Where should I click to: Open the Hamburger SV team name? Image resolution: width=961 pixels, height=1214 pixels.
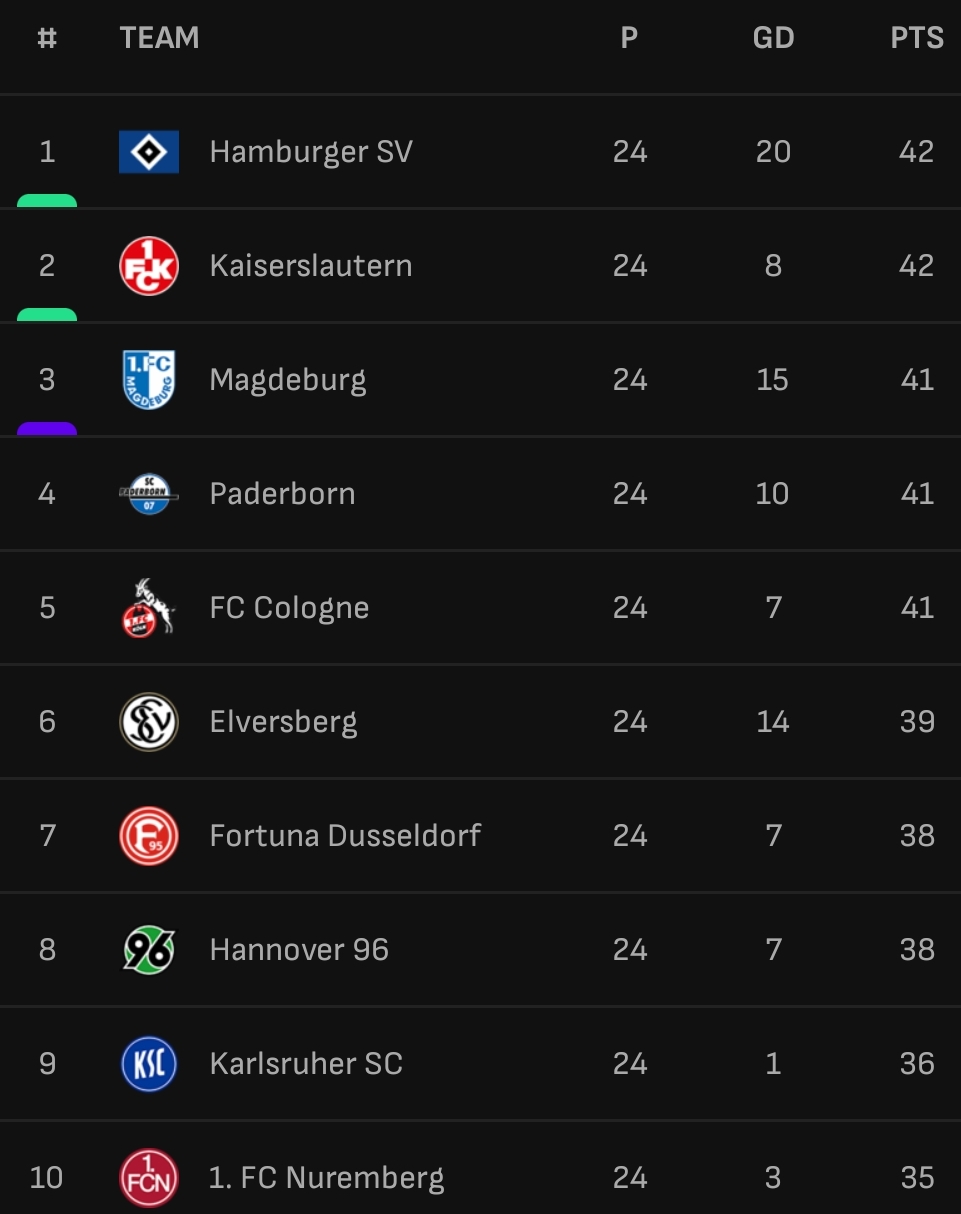(x=311, y=152)
